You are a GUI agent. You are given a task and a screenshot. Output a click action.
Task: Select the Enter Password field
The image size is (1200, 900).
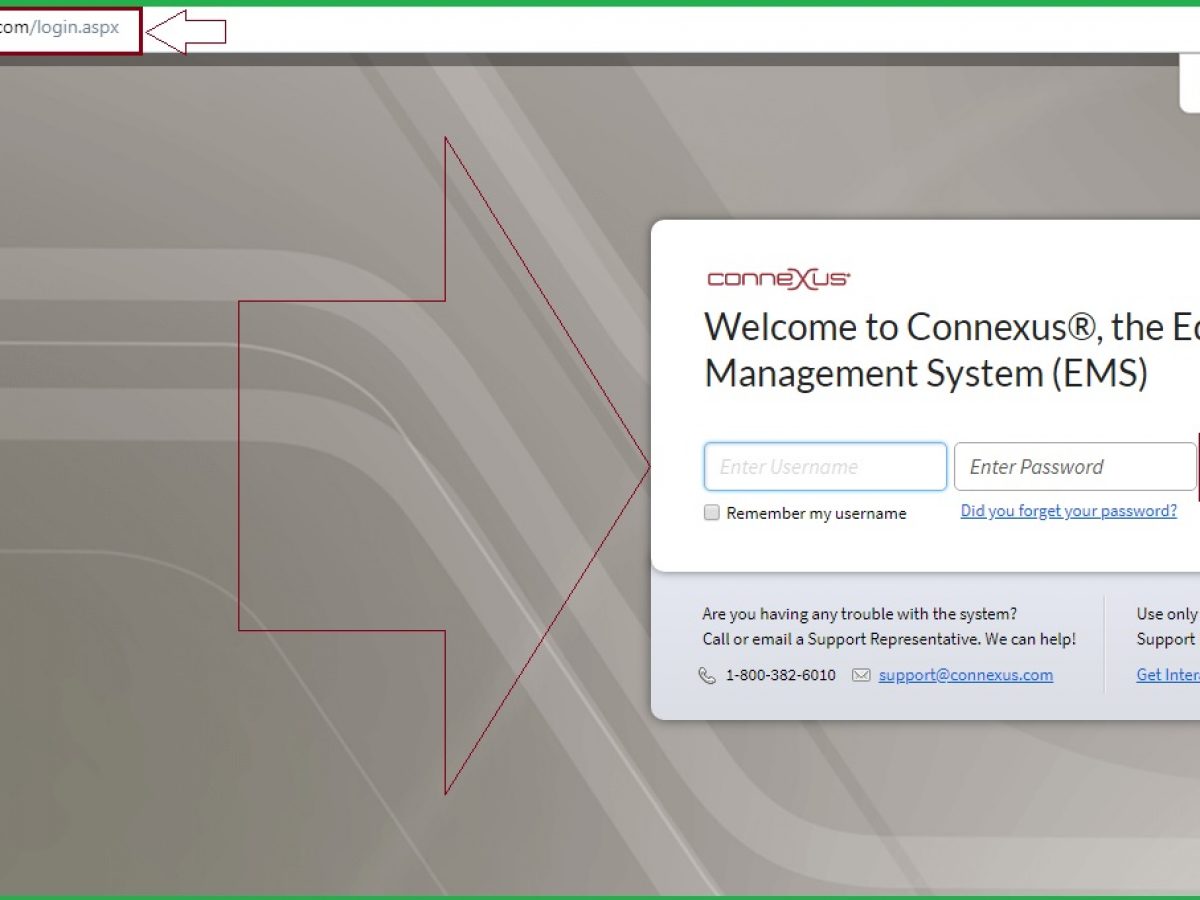pos(1075,466)
